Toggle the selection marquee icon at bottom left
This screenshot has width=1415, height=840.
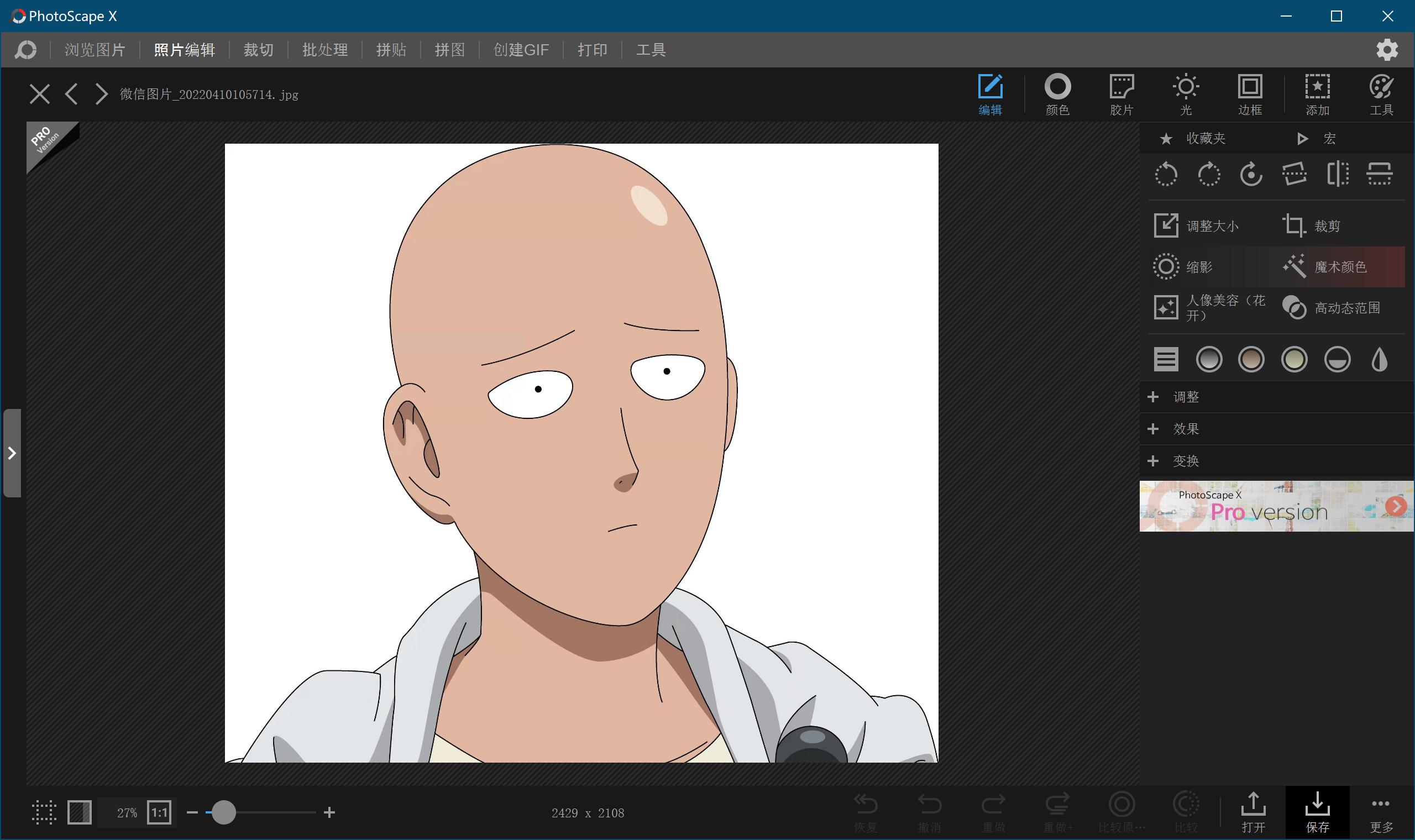pyautogui.click(x=44, y=813)
